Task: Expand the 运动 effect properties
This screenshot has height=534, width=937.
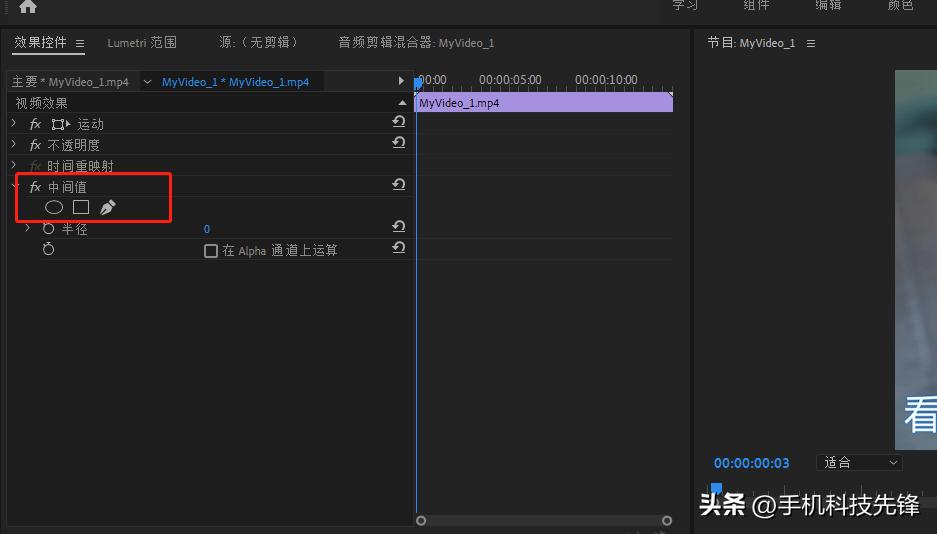Action: click(14, 123)
